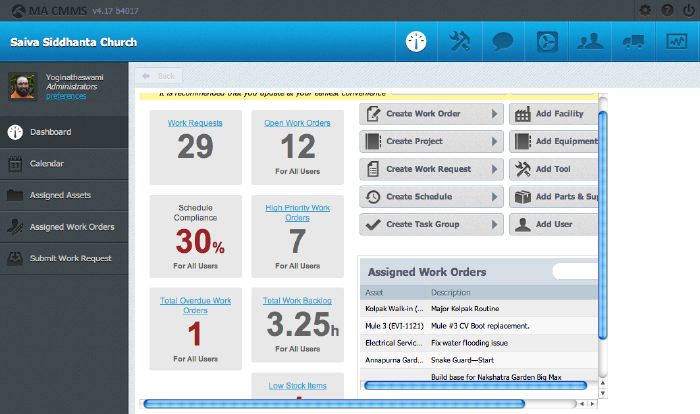The height and width of the screenshot is (414, 700).
Task: Open the Work Requests link
Action: [x=195, y=123]
